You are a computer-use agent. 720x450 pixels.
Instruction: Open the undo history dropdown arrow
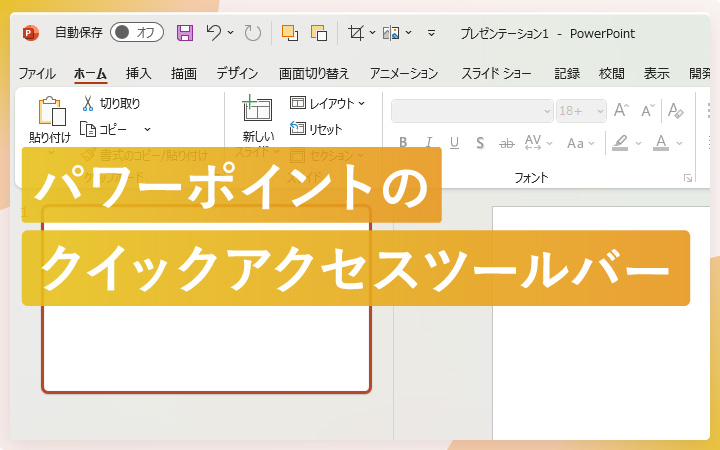point(231,33)
